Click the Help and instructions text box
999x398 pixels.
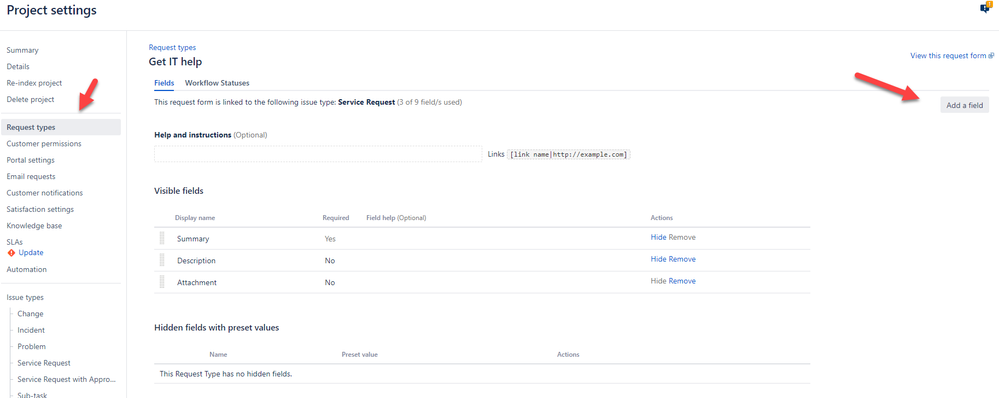(x=318, y=153)
